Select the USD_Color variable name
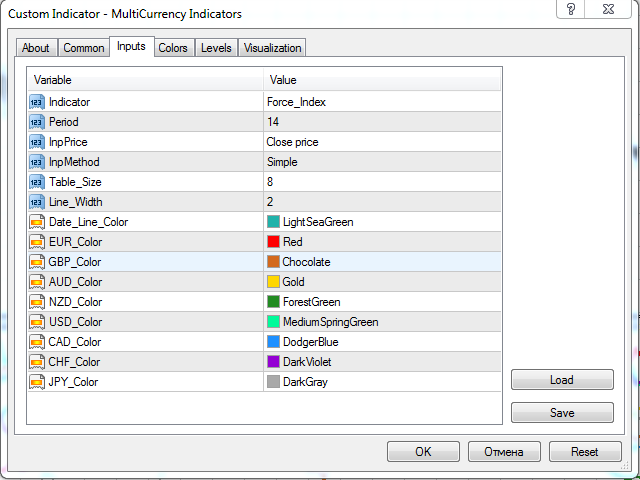640x480 pixels. click(x=76, y=322)
